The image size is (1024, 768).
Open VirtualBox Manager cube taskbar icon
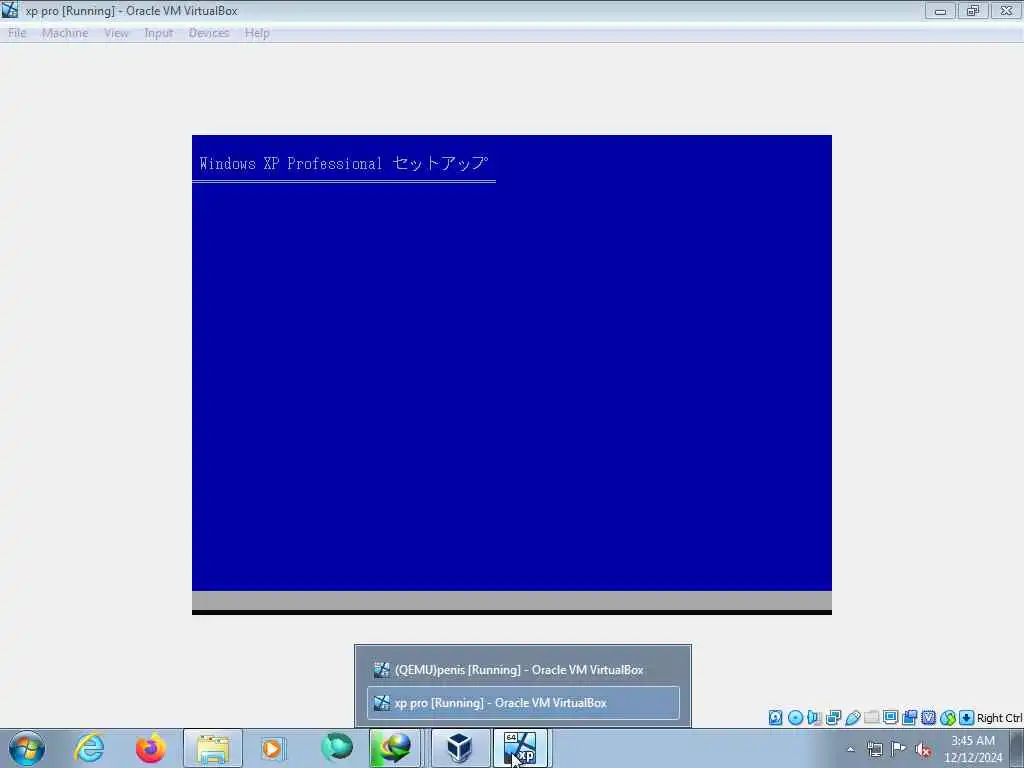click(460, 748)
